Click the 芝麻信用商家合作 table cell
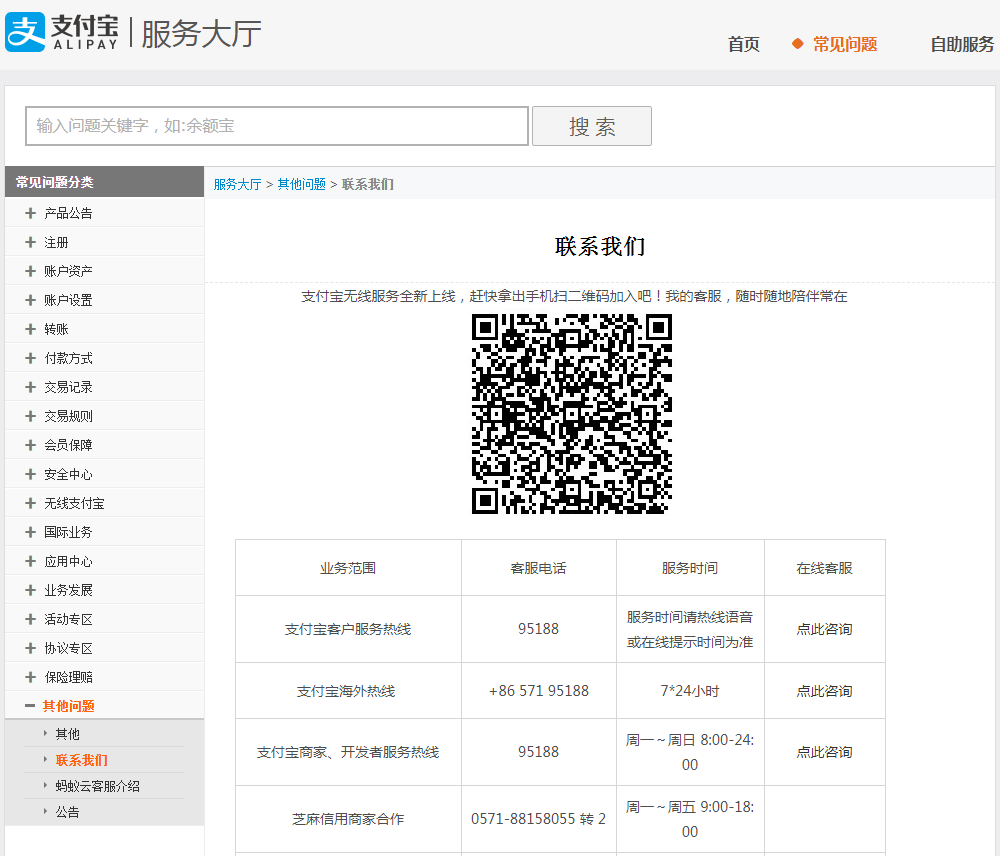 (x=348, y=819)
